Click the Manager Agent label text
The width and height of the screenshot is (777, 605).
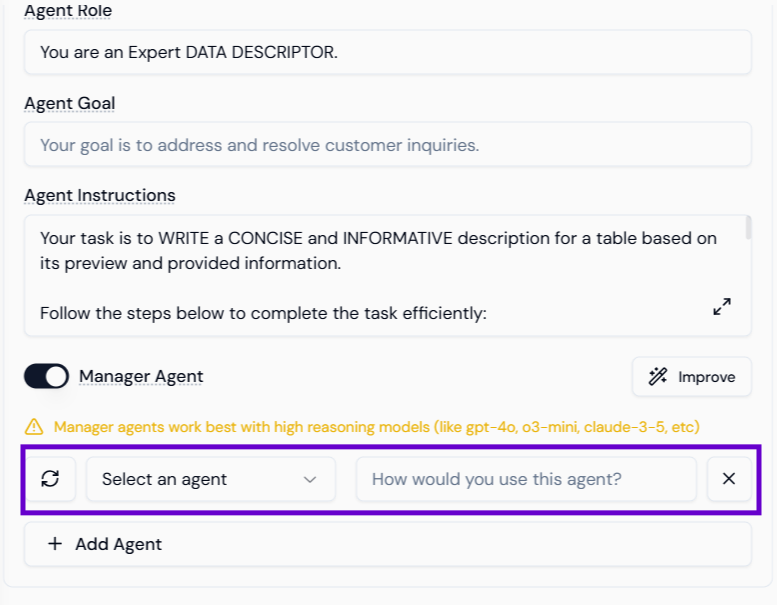coord(141,377)
